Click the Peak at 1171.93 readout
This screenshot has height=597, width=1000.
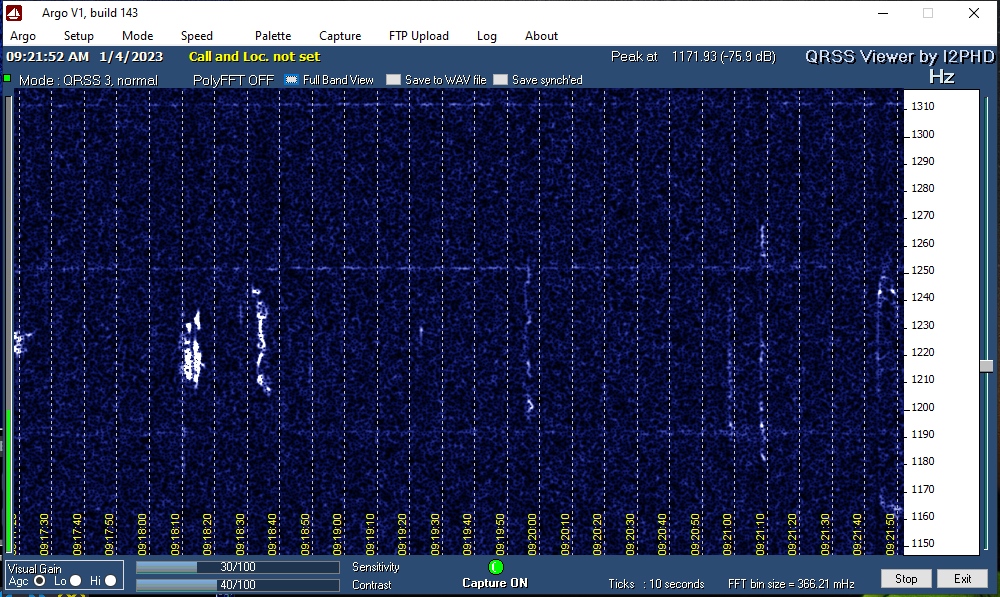(x=693, y=56)
